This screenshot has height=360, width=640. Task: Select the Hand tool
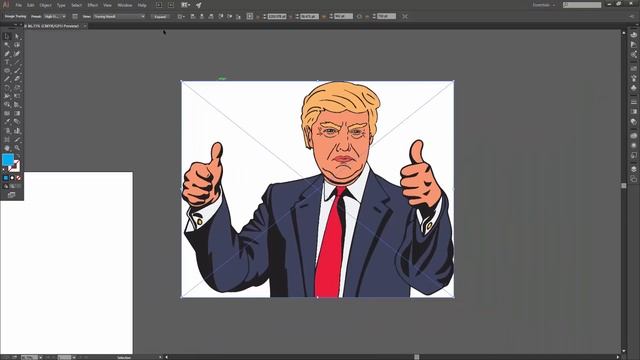coord(7,148)
